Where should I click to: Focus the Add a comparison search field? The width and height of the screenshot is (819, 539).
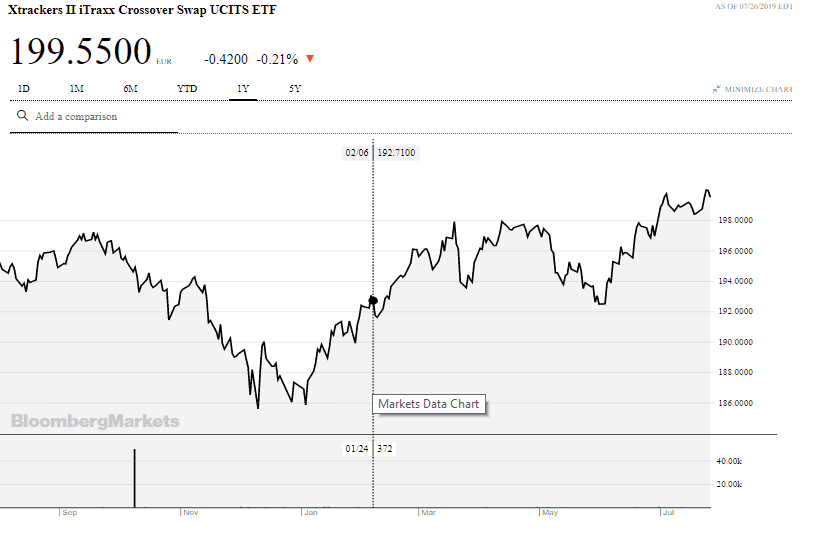click(x=100, y=117)
